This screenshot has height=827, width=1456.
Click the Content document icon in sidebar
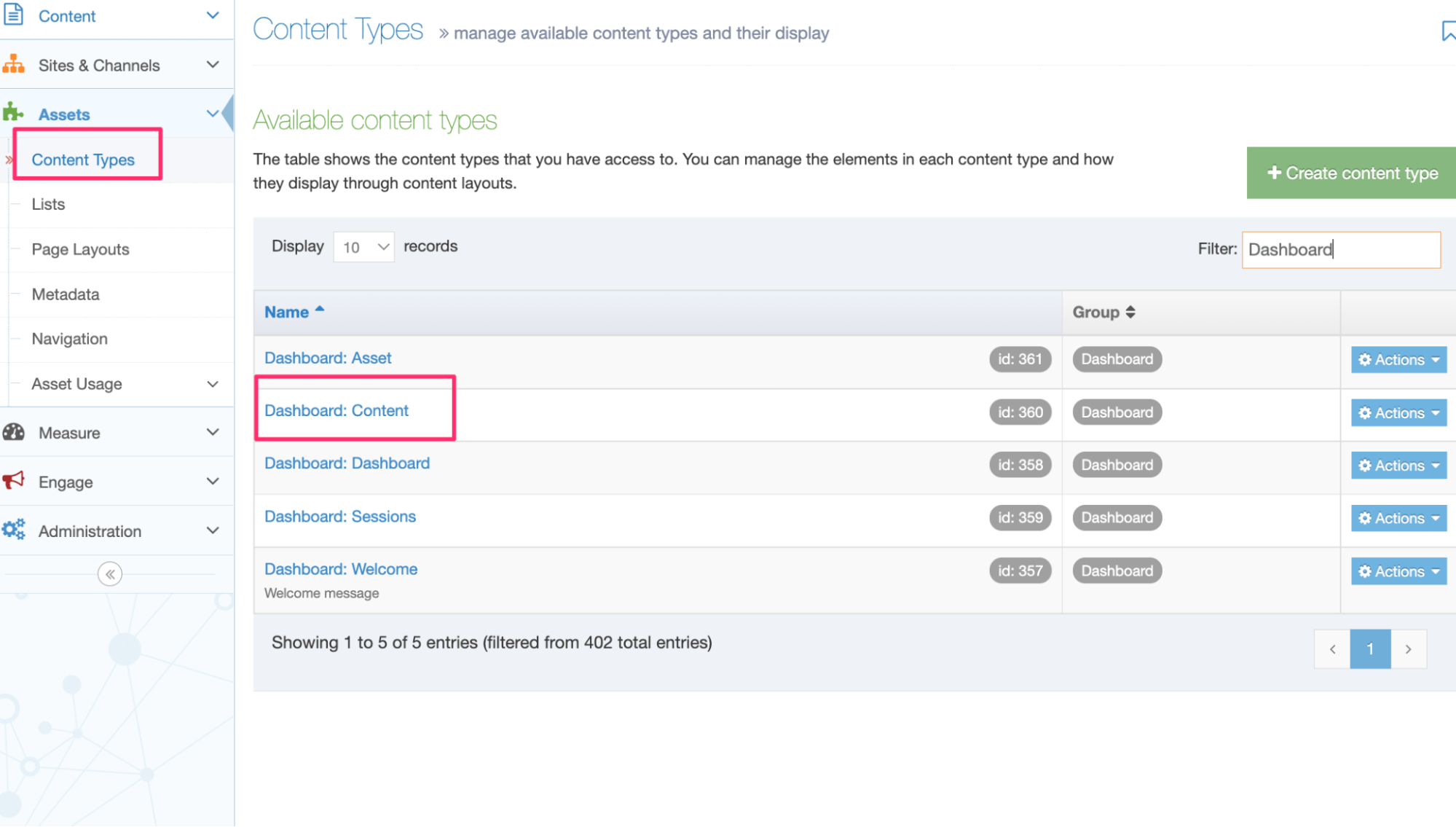coord(14,15)
